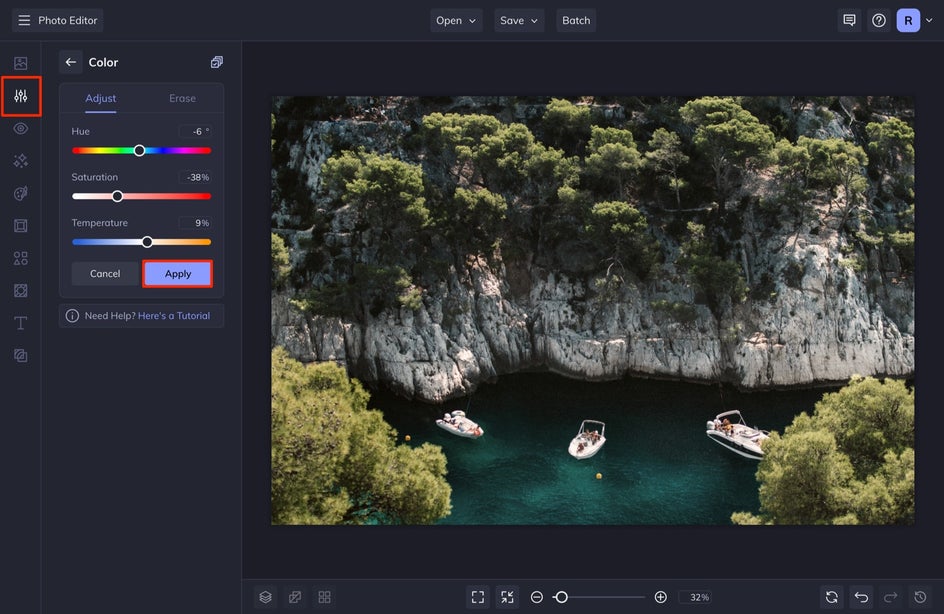Click the reset/refresh icon in bottom bar

[x=832, y=597]
